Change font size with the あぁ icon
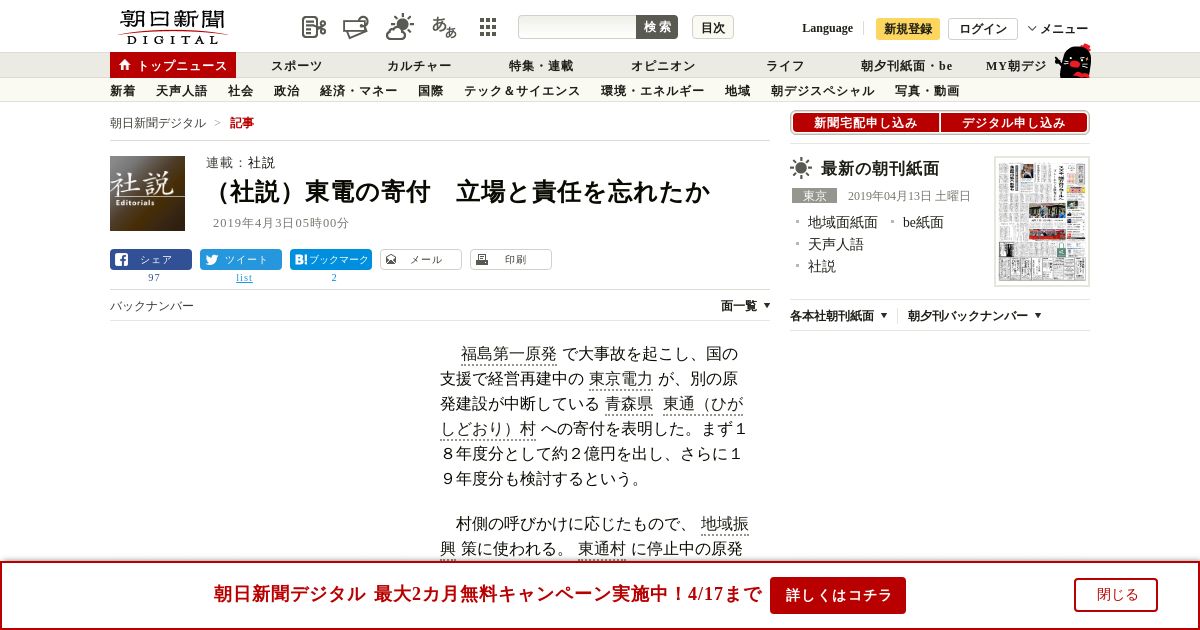The height and width of the screenshot is (630, 1200). pos(444,27)
